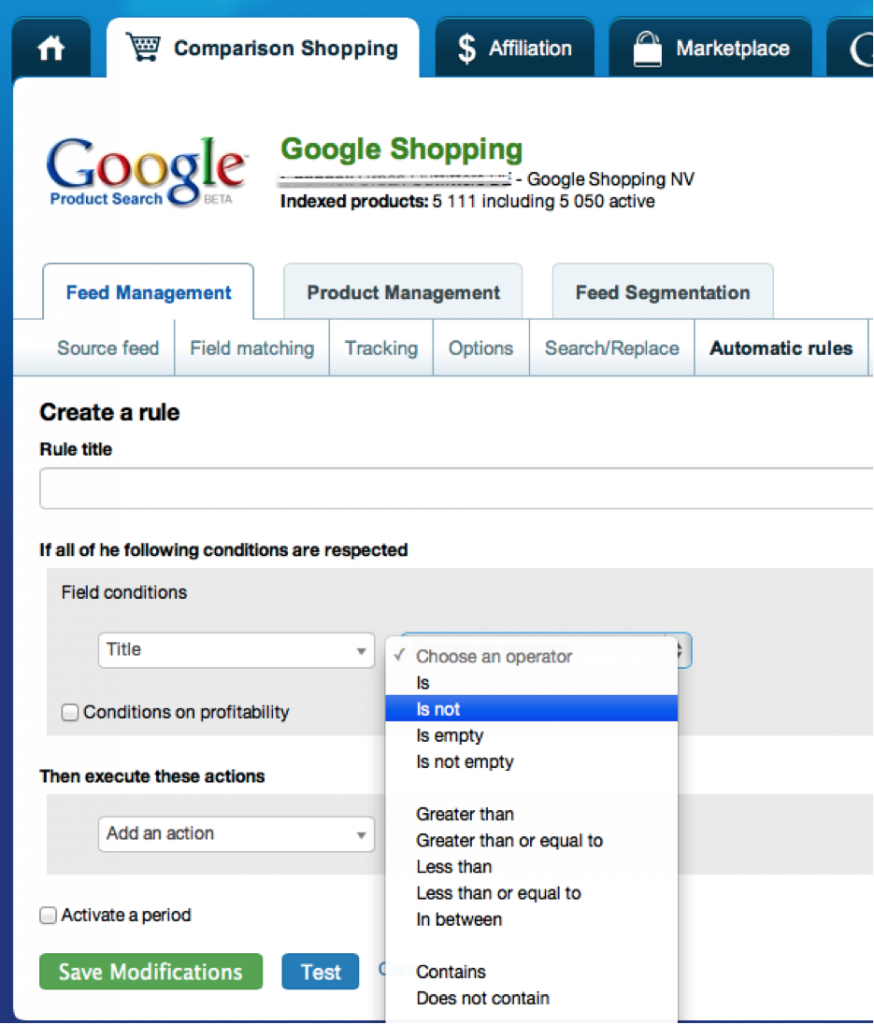Open the Title field dropdown

[x=236, y=650]
